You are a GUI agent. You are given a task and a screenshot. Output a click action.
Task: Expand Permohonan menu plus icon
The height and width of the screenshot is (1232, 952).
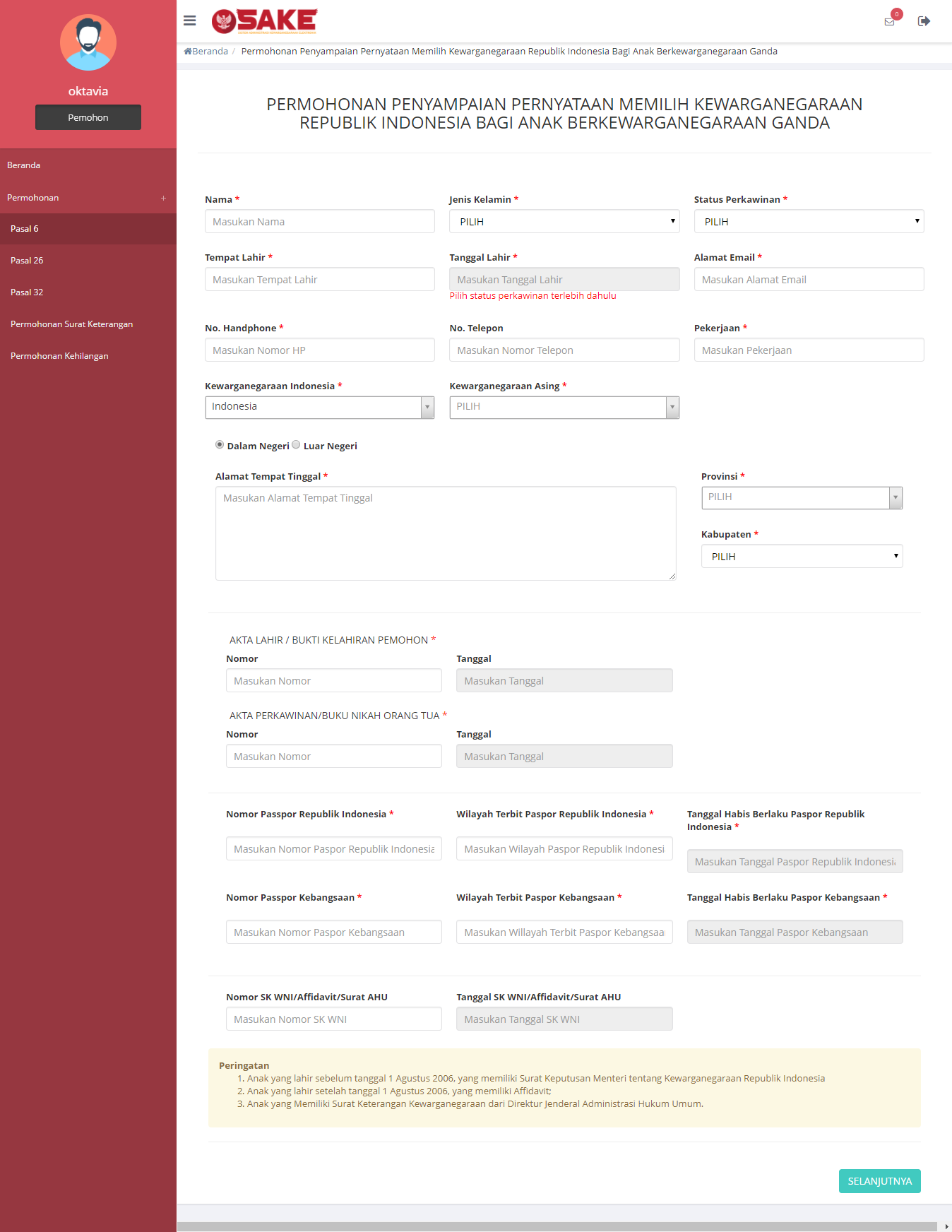click(163, 199)
